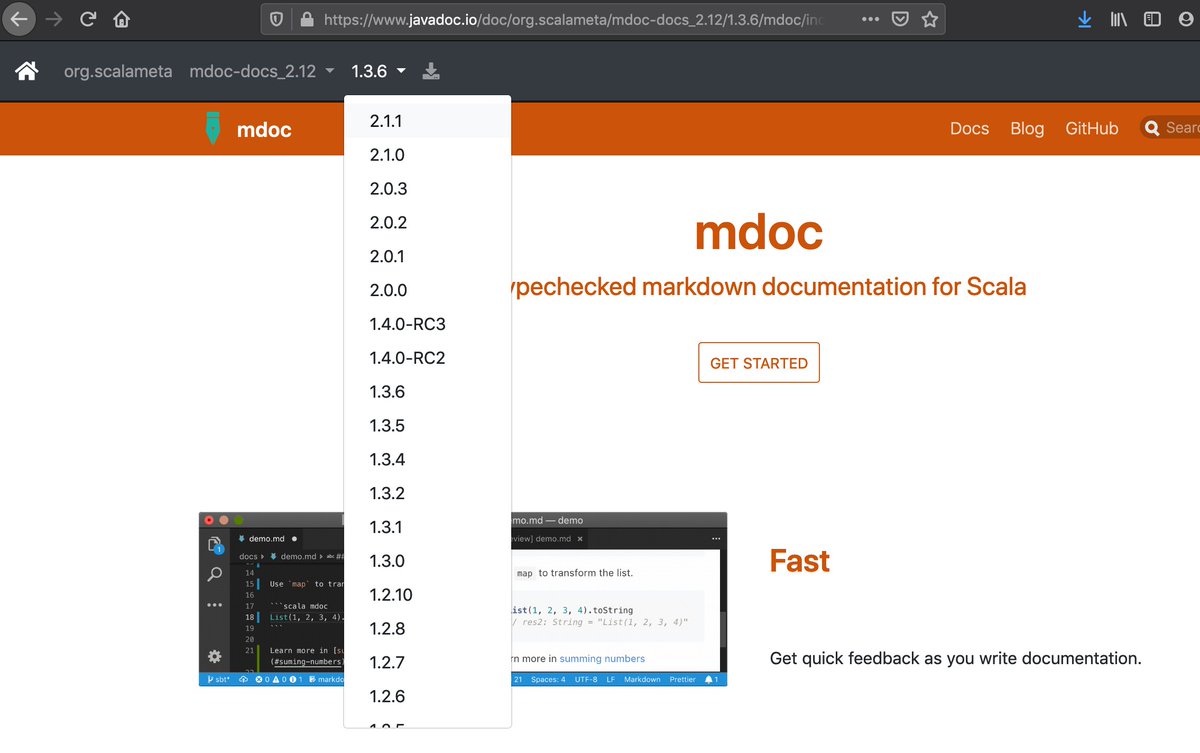The height and width of the screenshot is (753, 1200).
Task: Open the Firefox overflow menu (three dots)
Action: [x=870, y=18]
